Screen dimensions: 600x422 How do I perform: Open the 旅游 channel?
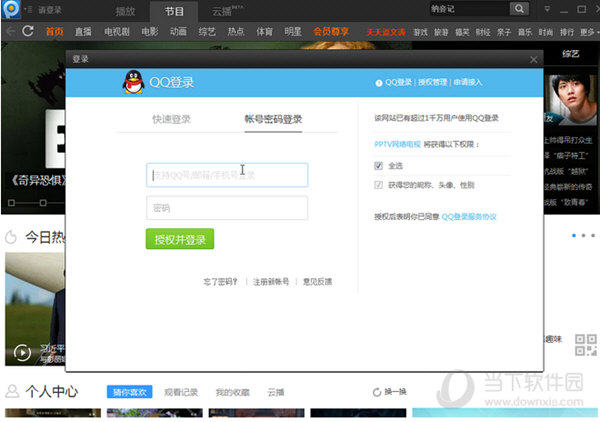click(x=441, y=33)
